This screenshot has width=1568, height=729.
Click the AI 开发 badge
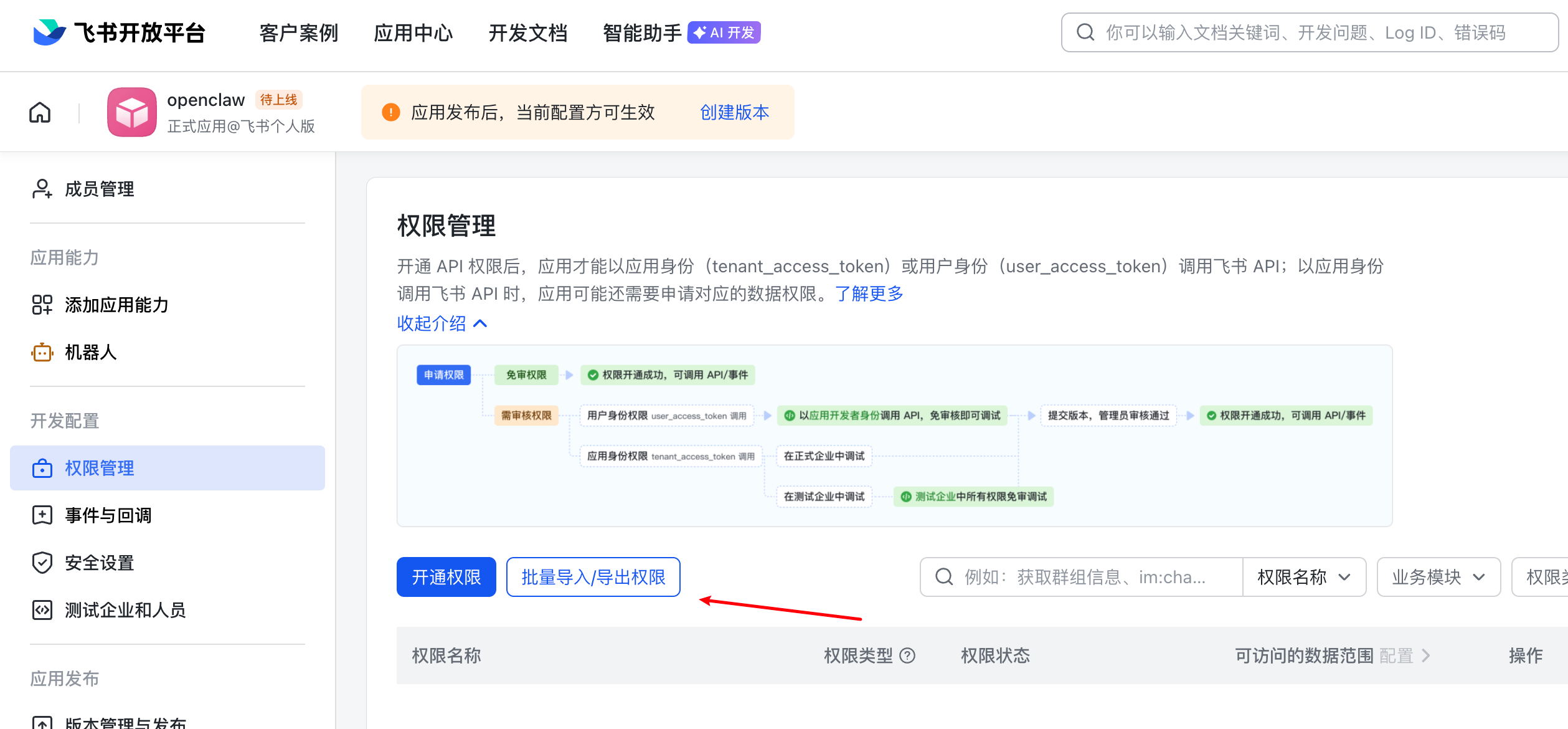click(x=724, y=32)
